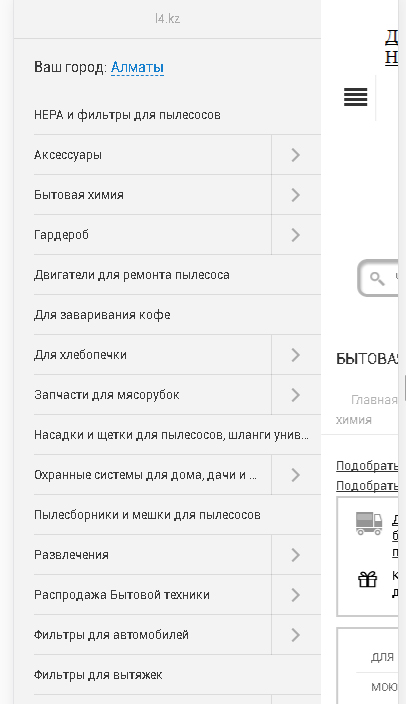Expand Запчасти для мясорубок chevron

pyautogui.click(x=296, y=395)
